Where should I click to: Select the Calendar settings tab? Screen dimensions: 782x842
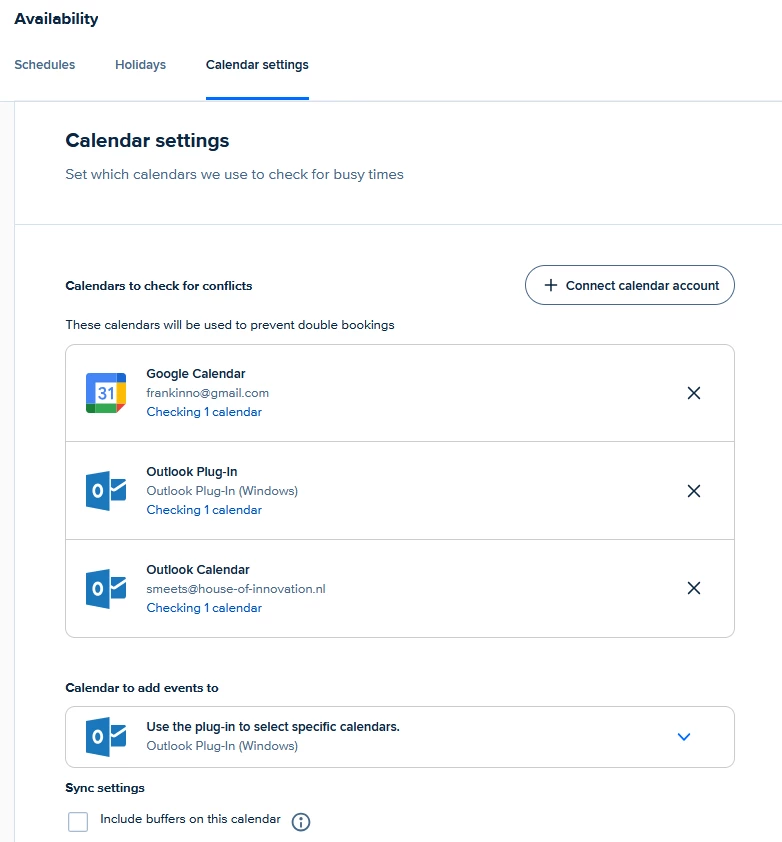257,65
